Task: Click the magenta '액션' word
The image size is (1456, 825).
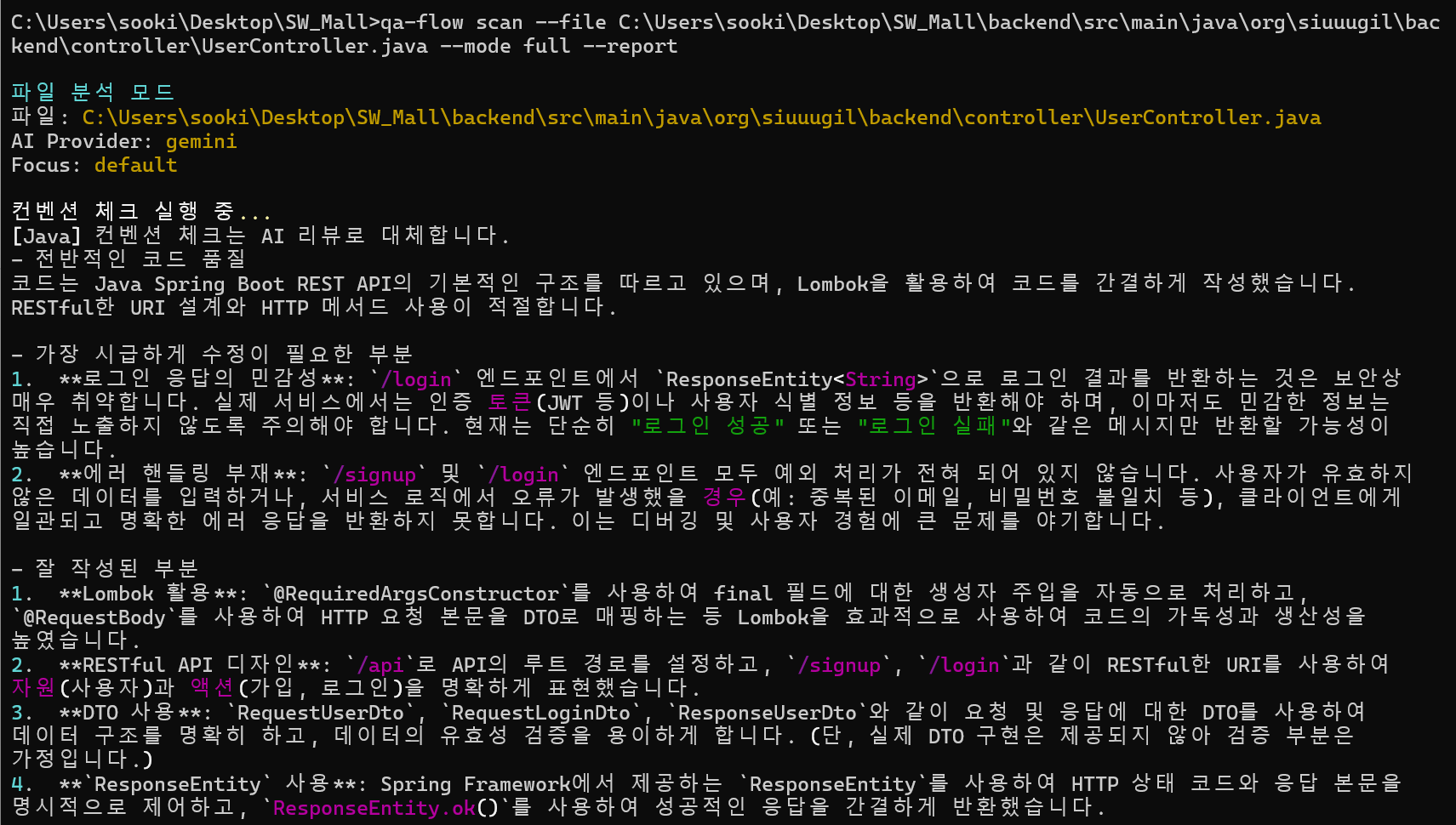Action: click(x=213, y=687)
